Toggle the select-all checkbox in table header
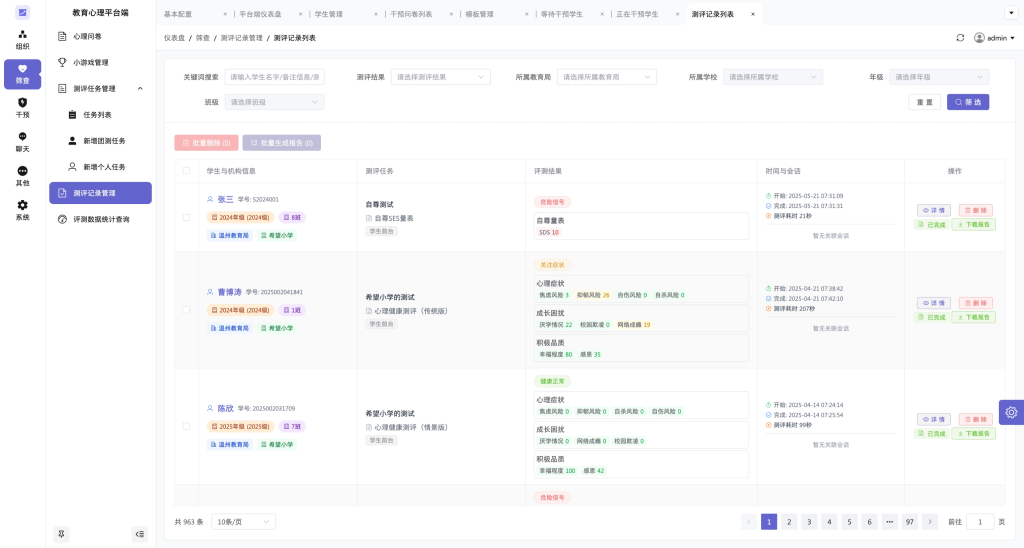This screenshot has height=548, width=1024. tap(186, 171)
